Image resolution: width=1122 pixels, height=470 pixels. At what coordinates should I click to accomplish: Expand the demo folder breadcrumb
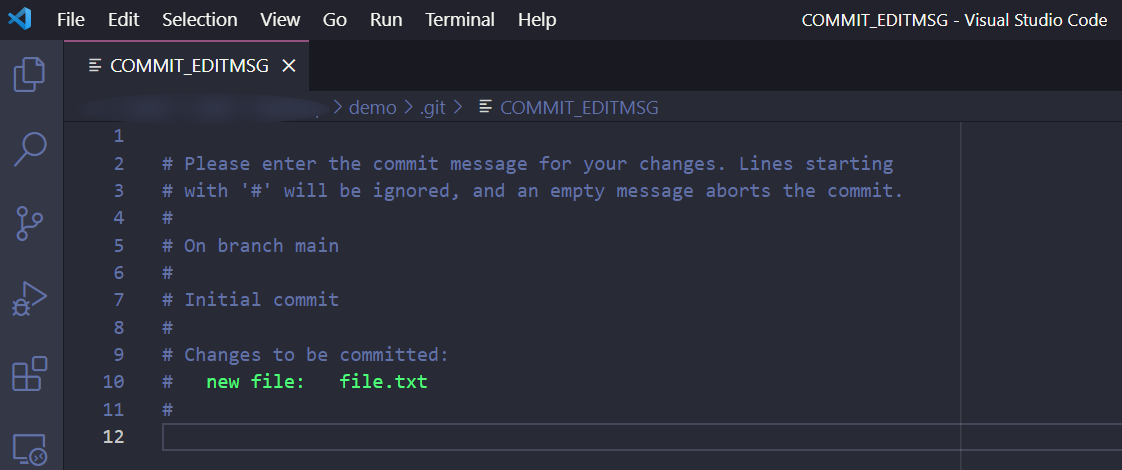[372, 107]
